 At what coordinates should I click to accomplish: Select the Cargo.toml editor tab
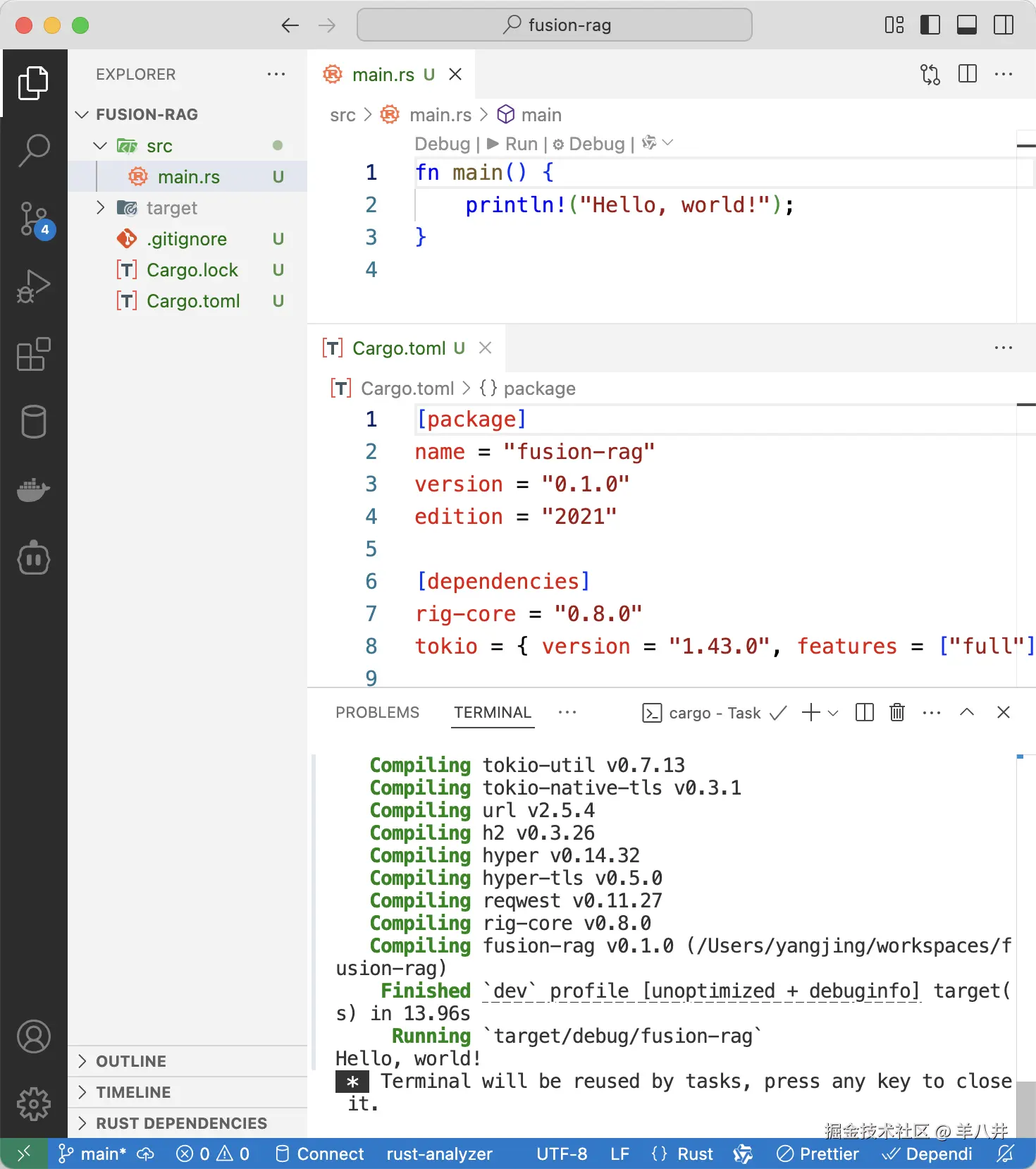(399, 348)
